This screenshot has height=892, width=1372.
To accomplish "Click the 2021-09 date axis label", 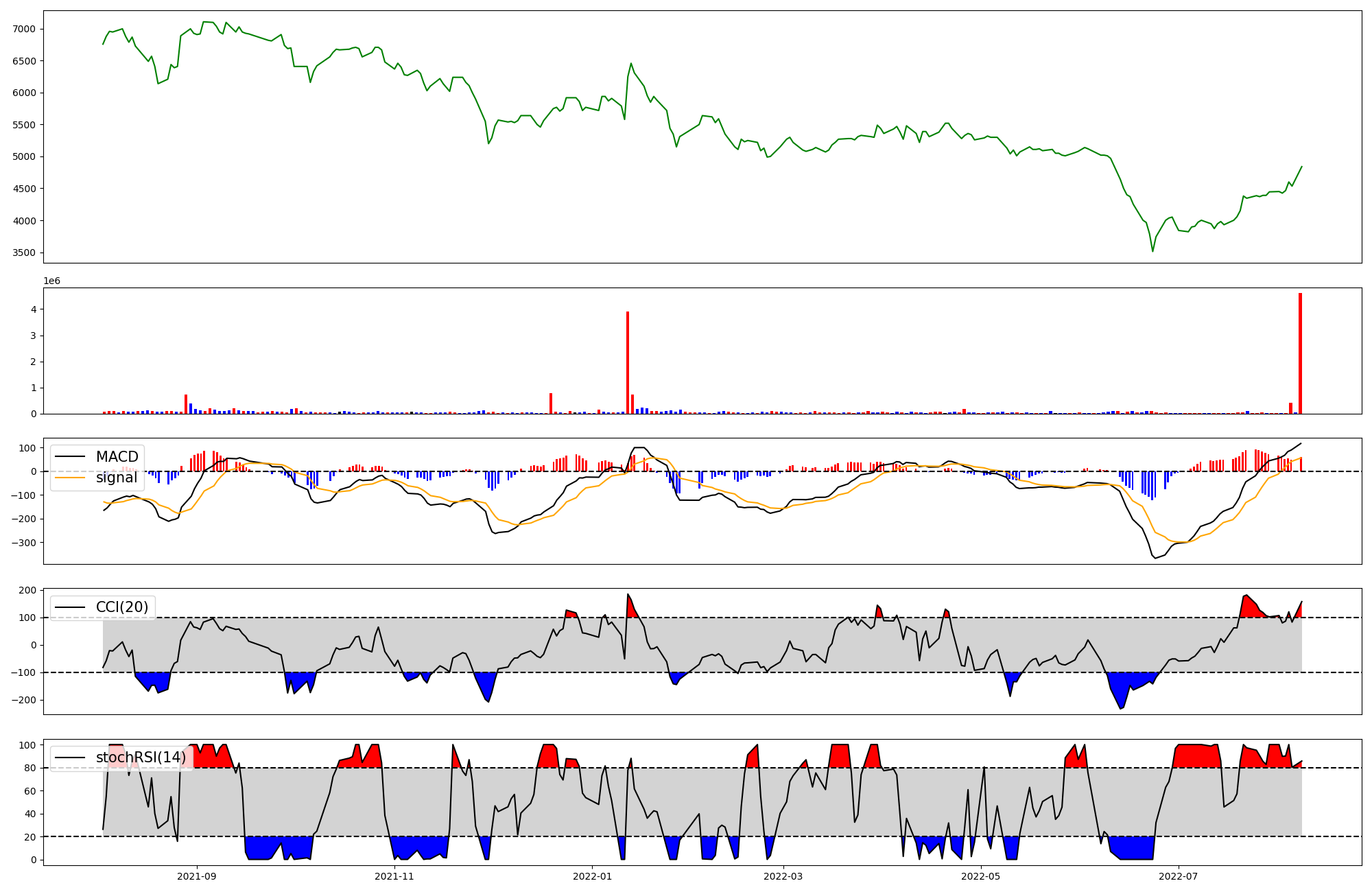I will point(197,876).
